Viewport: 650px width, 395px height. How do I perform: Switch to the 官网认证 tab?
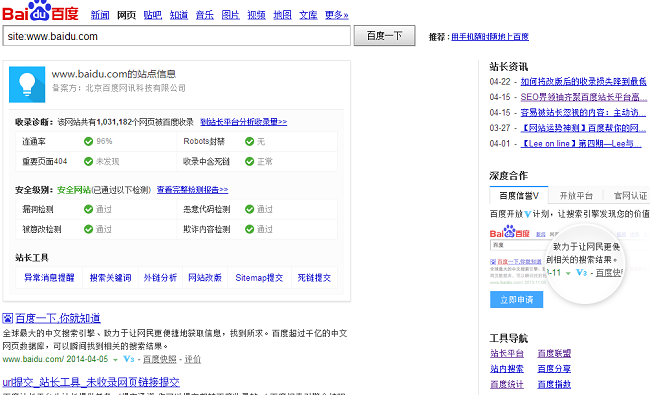pyautogui.click(x=630, y=196)
